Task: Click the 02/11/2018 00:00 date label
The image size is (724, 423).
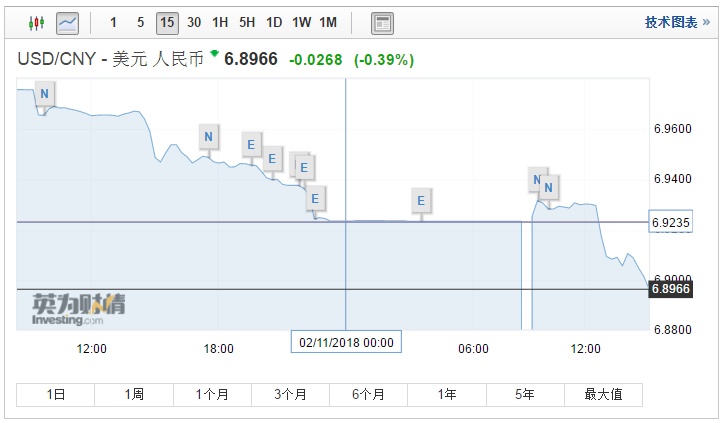Action: point(346,342)
